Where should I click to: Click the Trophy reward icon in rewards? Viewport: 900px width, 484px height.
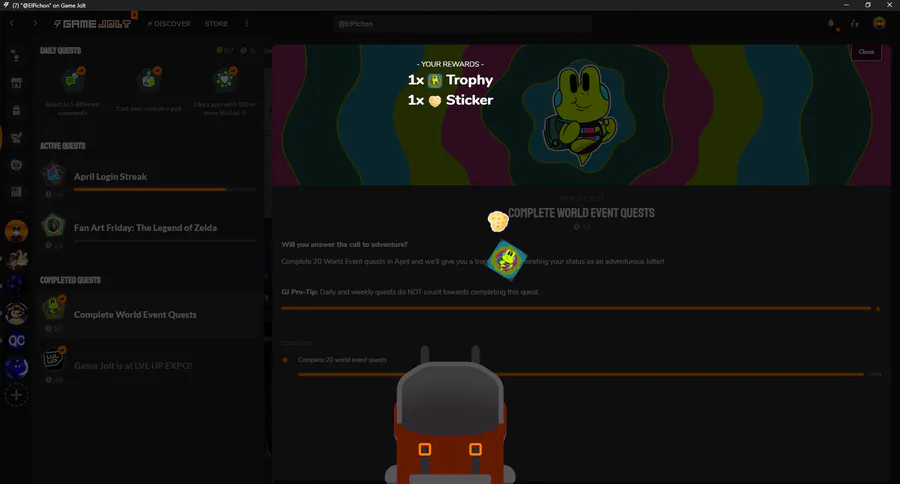[x=435, y=80]
